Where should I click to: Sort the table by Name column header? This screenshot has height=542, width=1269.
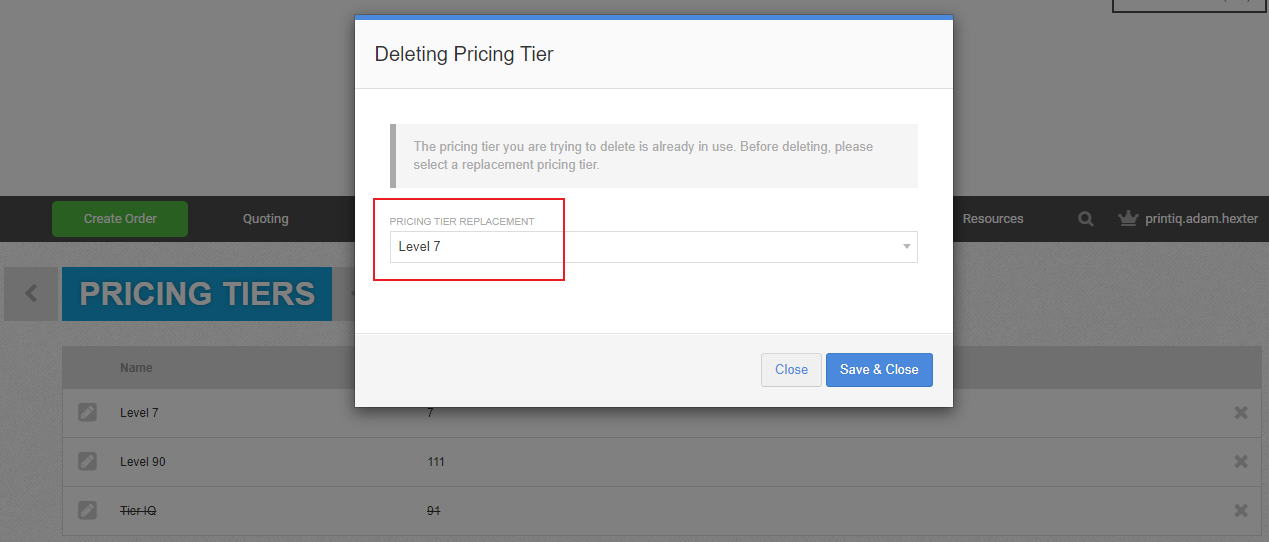pos(136,368)
